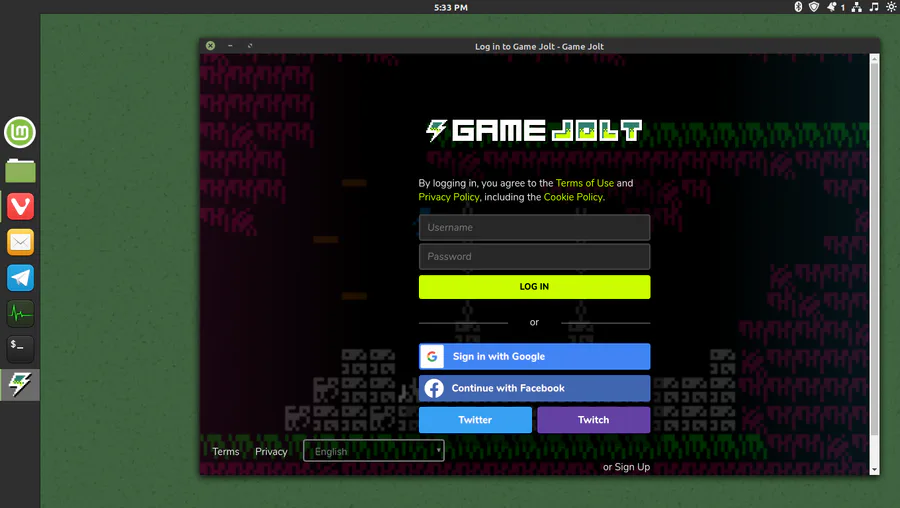Image resolution: width=900 pixels, height=508 pixels.
Task: Open the Linux Mint menu icon
Action: click(x=20, y=133)
